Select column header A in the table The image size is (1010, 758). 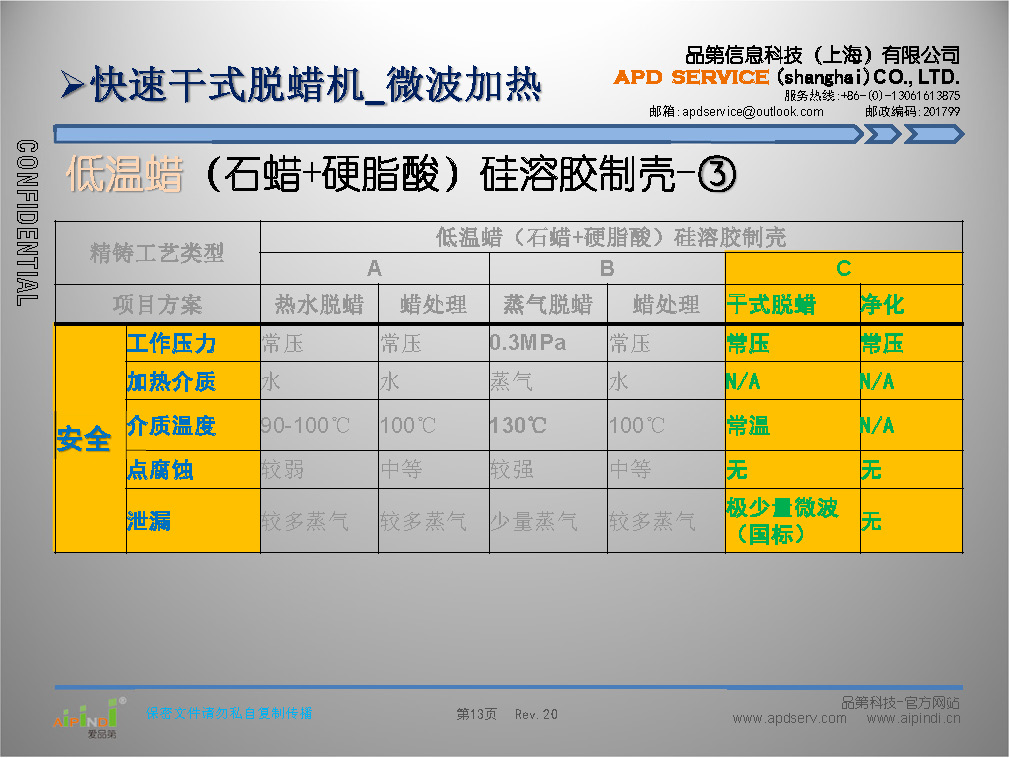pyautogui.click(x=374, y=268)
